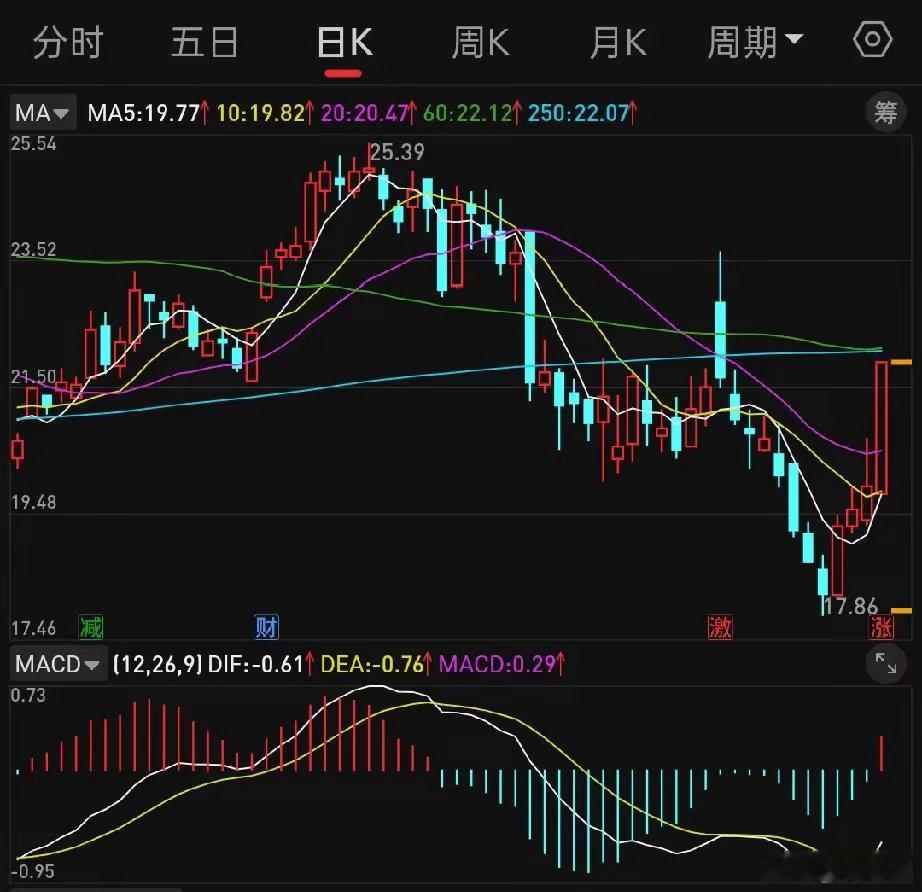Tap the 17.46 axis label
Screen dimensions: 922x892
click(34, 628)
